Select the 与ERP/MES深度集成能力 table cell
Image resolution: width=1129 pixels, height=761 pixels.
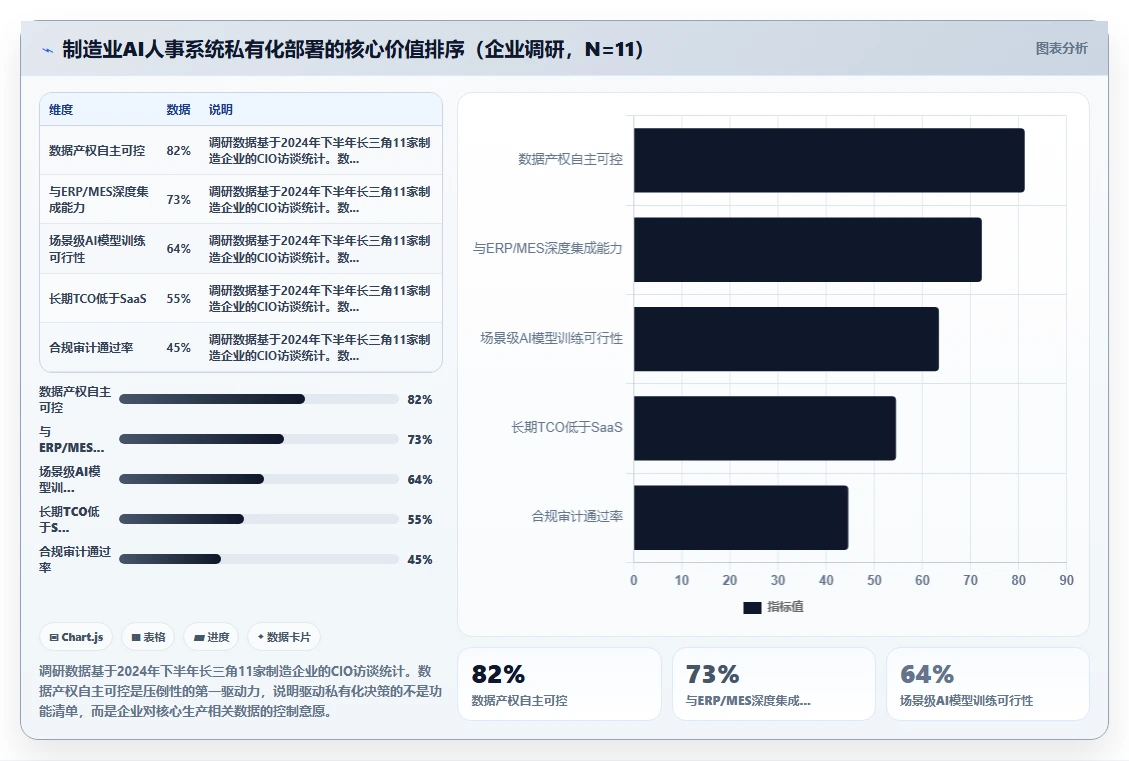(x=99, y=199)
